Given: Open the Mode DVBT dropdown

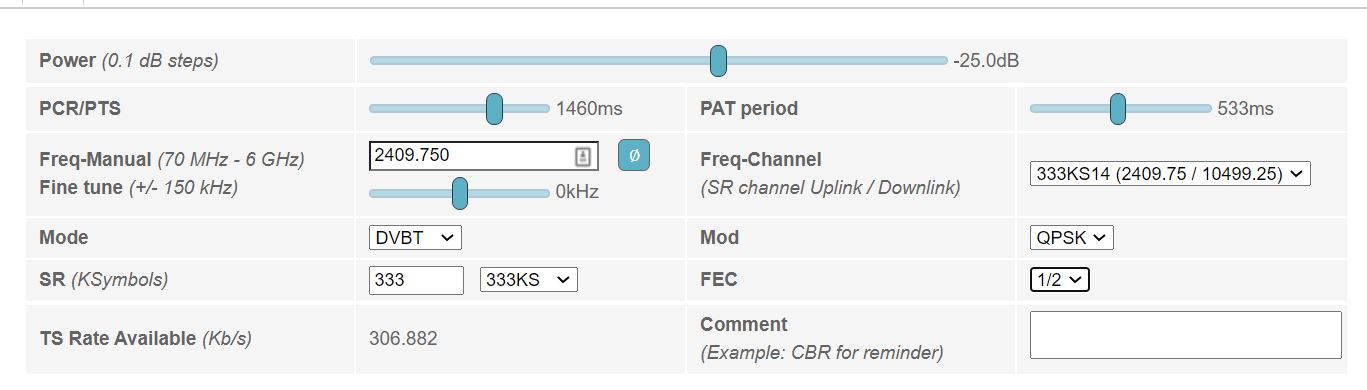Looking at the screenshot, I should (x=415, y=238).
